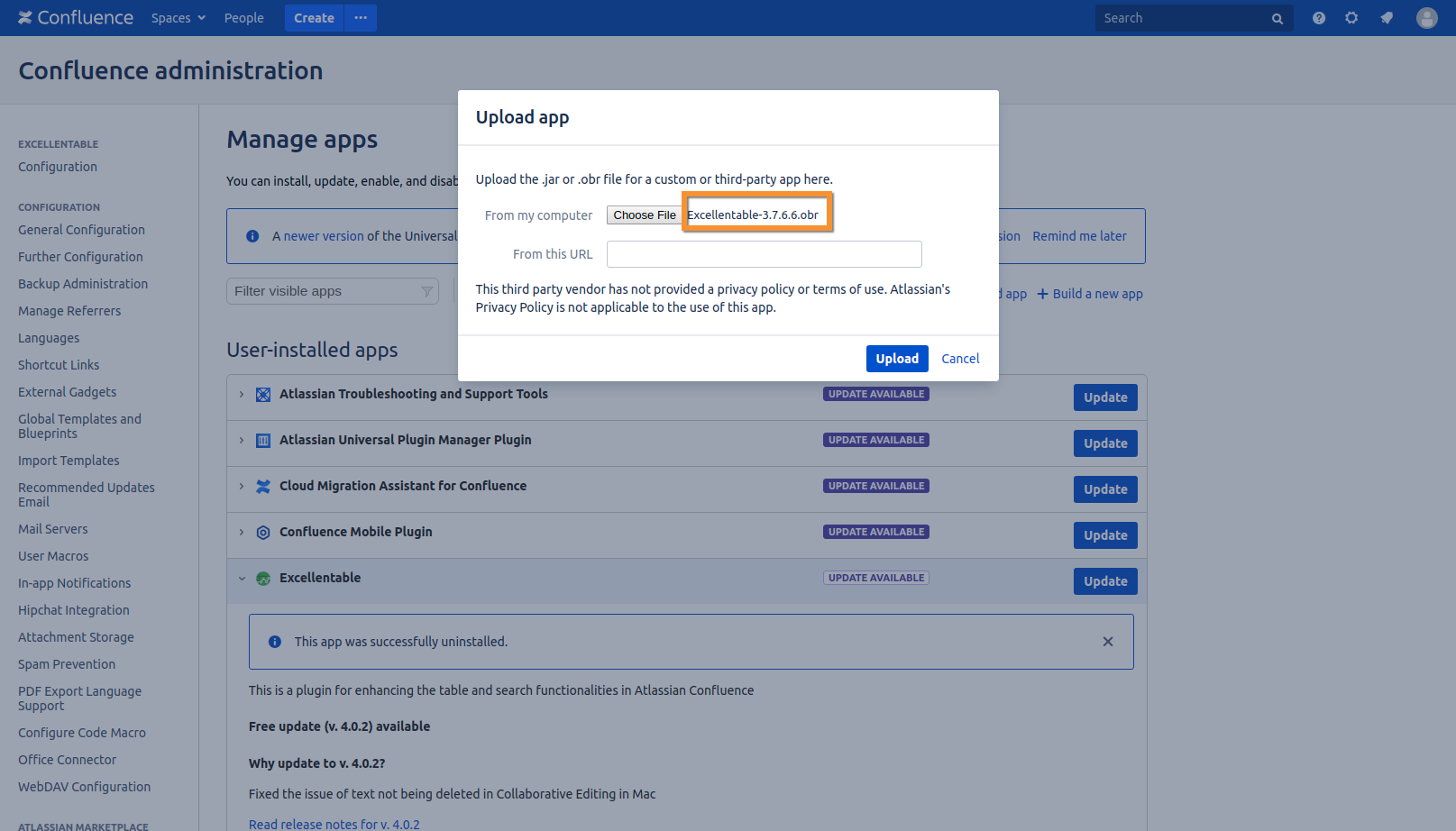Collapse the Excellentable row
This screenshot has width=1456, height=831.
(x=242, y=579)
